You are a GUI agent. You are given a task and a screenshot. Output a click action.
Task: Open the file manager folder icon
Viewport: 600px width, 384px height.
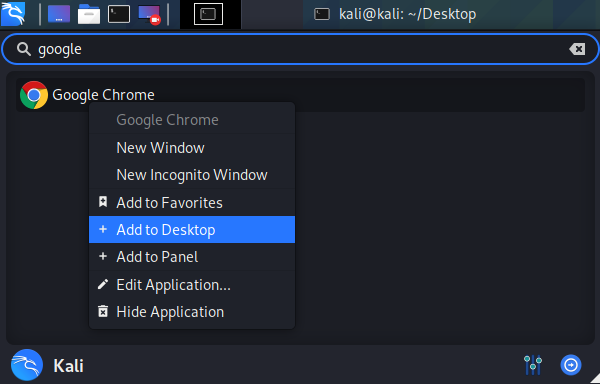point(89,14)
